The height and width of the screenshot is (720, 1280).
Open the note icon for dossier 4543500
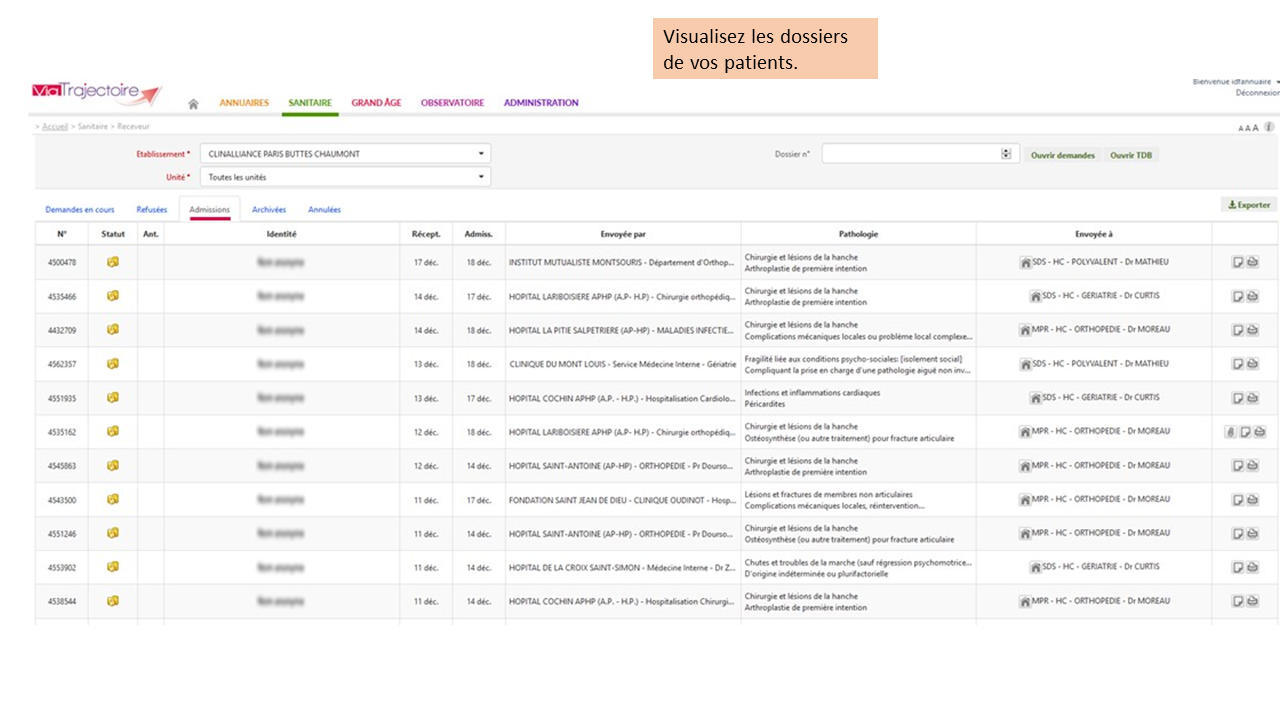click(x=1238, y=500)
